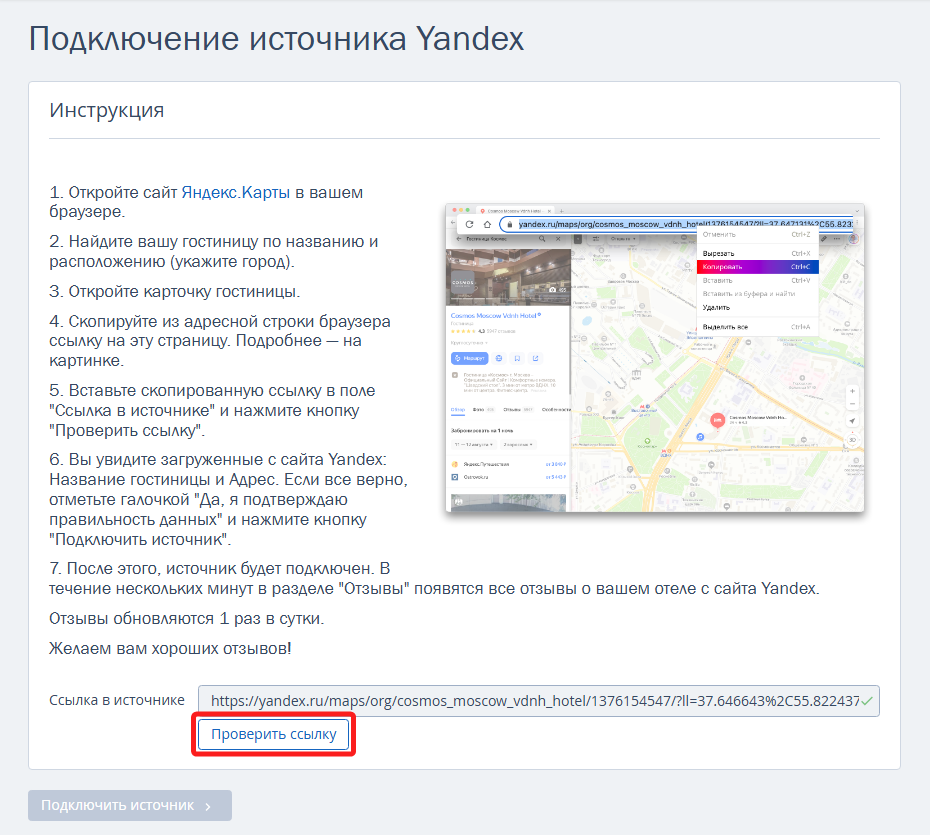Focus the Ссылка в источнике input field
This screenshot has width=930, height=835.
(539, 701)
